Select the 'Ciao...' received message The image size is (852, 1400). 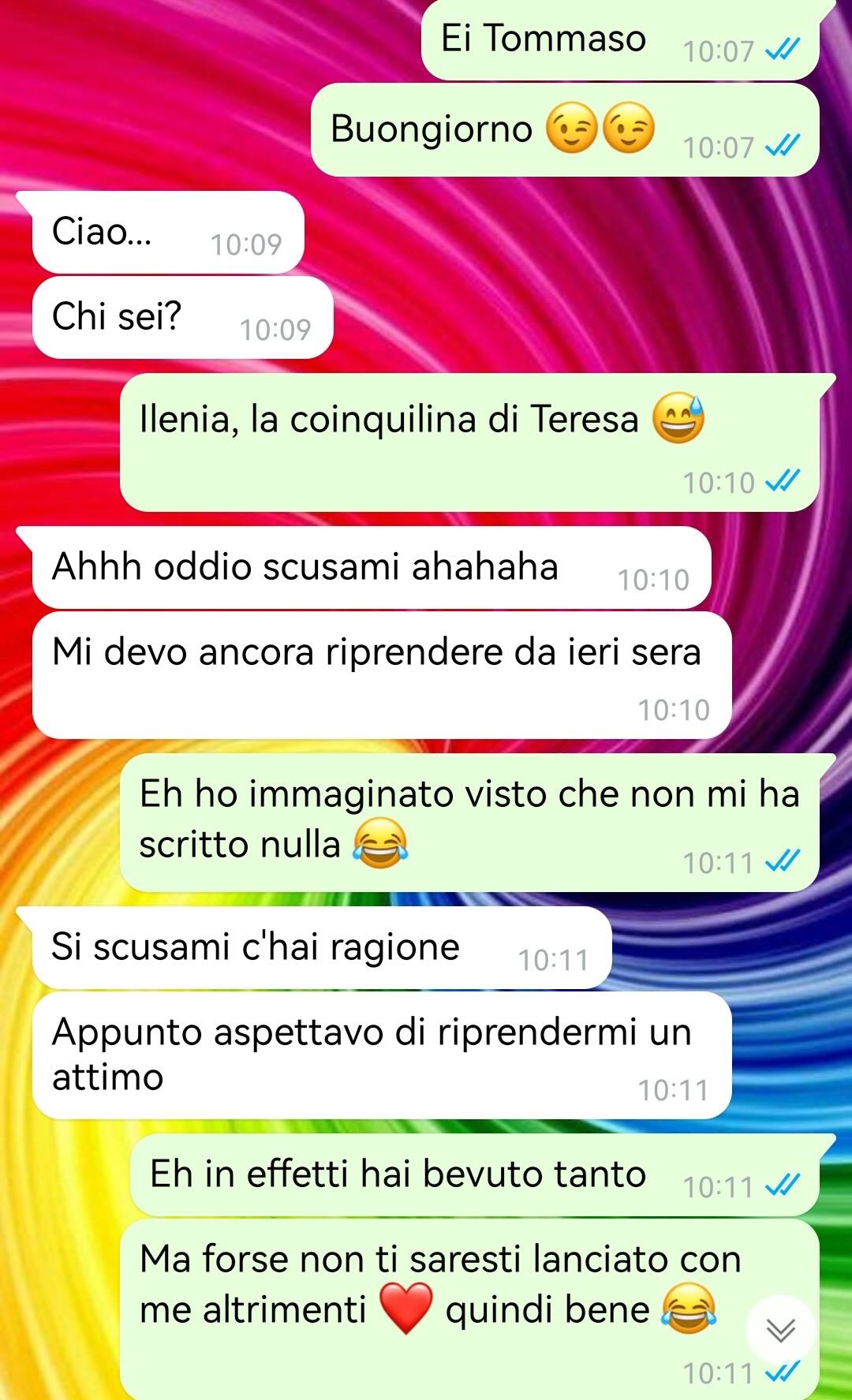point(167,232)
